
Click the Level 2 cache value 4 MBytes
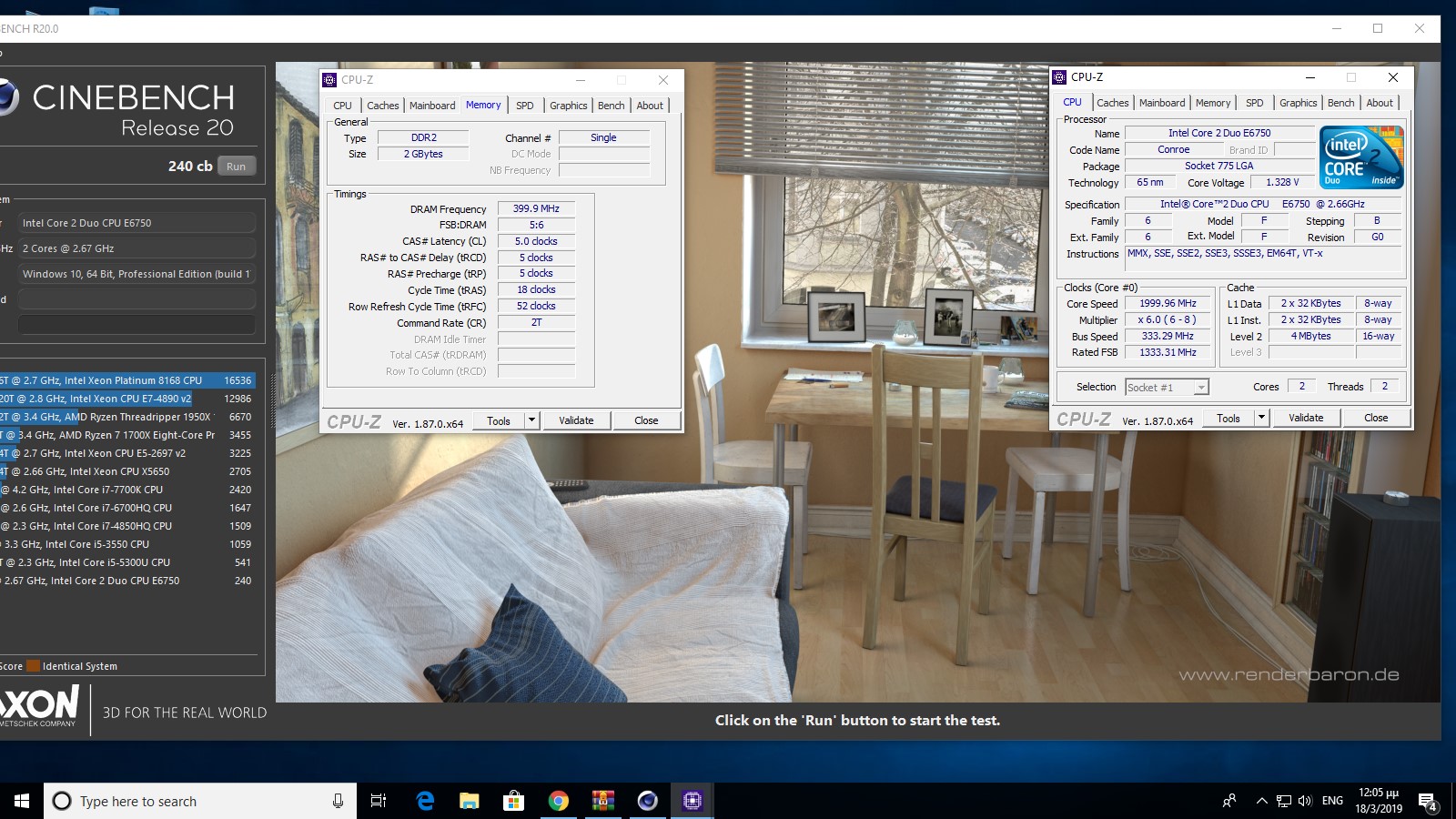click(x=1310, y=336)
